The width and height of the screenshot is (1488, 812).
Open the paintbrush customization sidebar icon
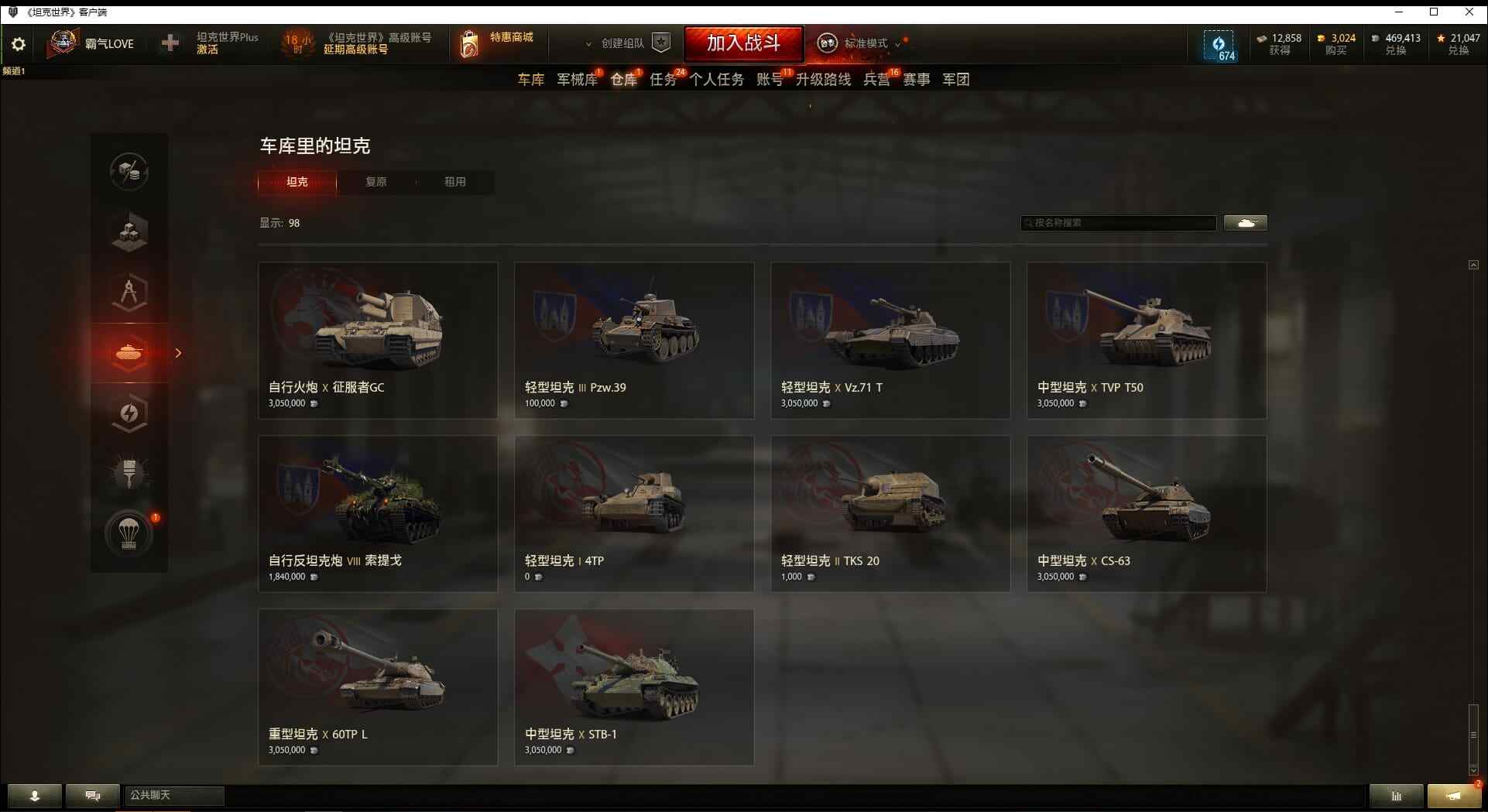click(x=129, y=473)
